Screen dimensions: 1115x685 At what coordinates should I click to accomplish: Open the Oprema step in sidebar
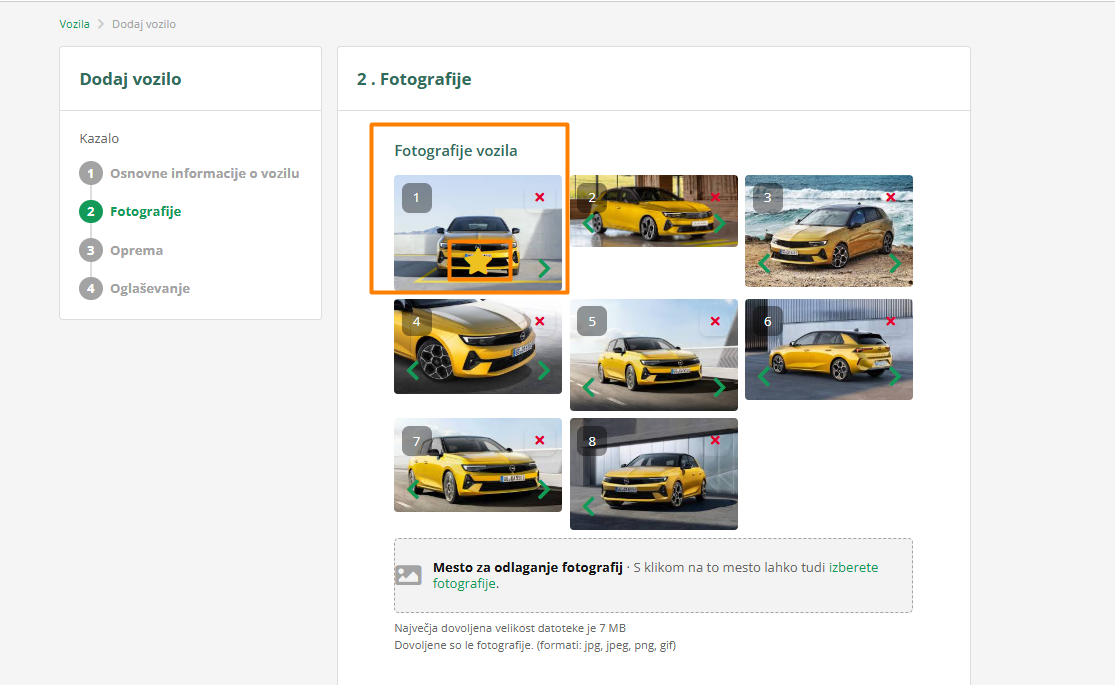tap(136, 250)
